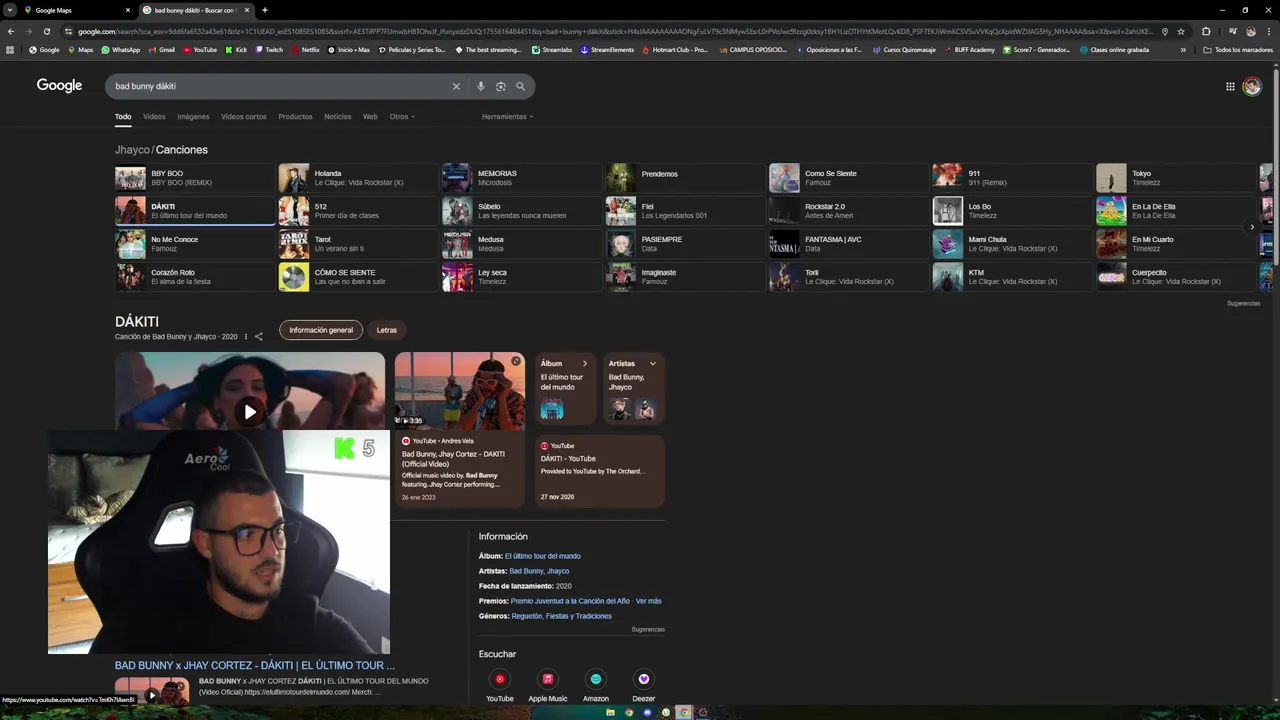1280x720 pixels.
Task: Go back with the browser back arrow
Action: [x=11, y=31]
